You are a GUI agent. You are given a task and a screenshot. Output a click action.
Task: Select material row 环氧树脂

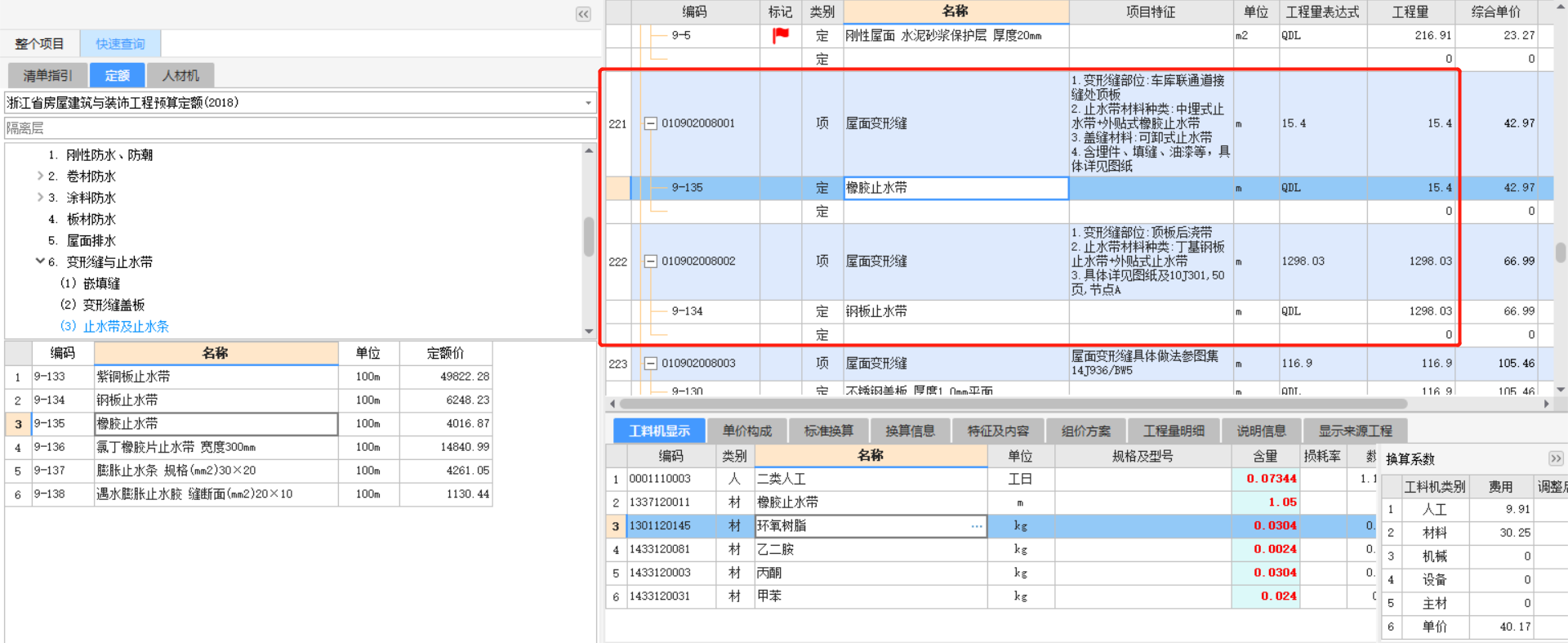[991, 526]
